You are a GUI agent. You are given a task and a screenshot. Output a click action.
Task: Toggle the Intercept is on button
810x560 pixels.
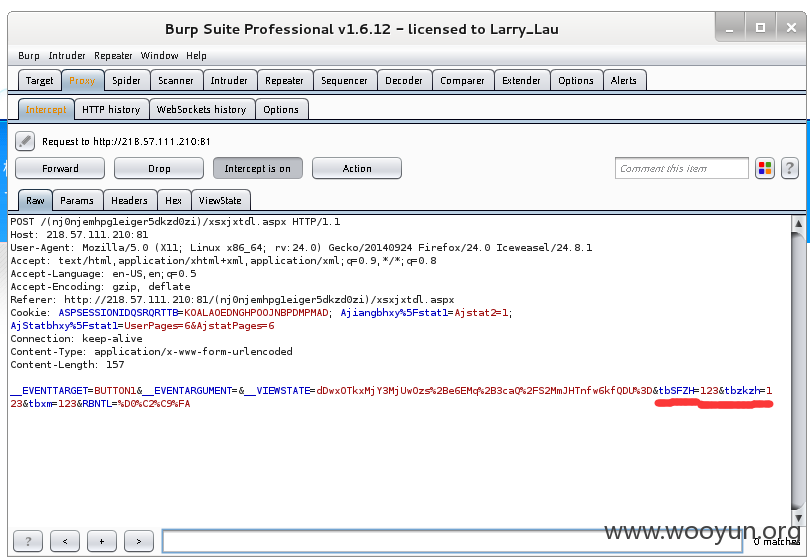(x=258, y=168)
